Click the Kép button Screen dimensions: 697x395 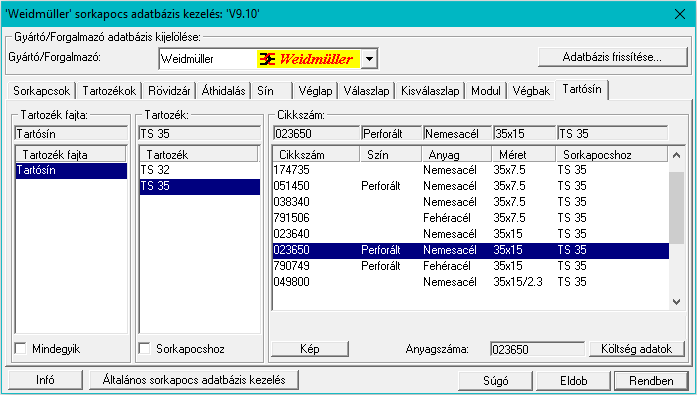(310, 349)
